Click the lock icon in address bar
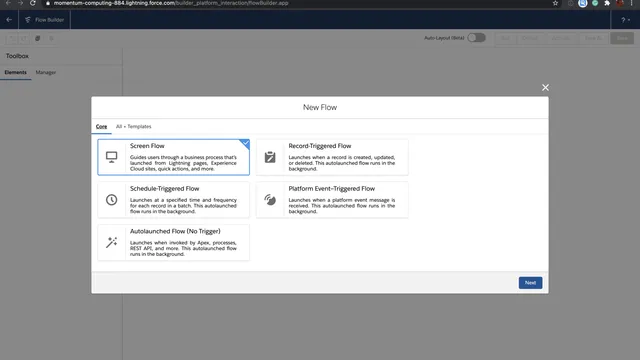Image resolution: width=640 pixels, height=360 pixels. click(x=48, y=3)
